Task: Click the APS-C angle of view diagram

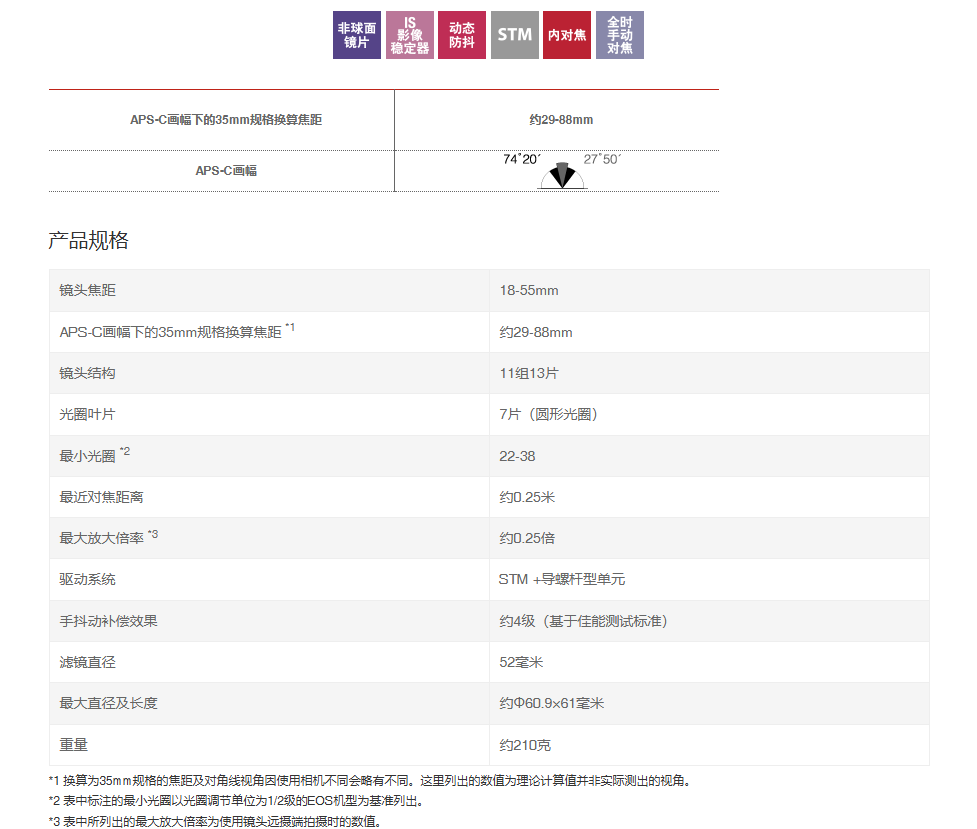Action: [562, 176]
